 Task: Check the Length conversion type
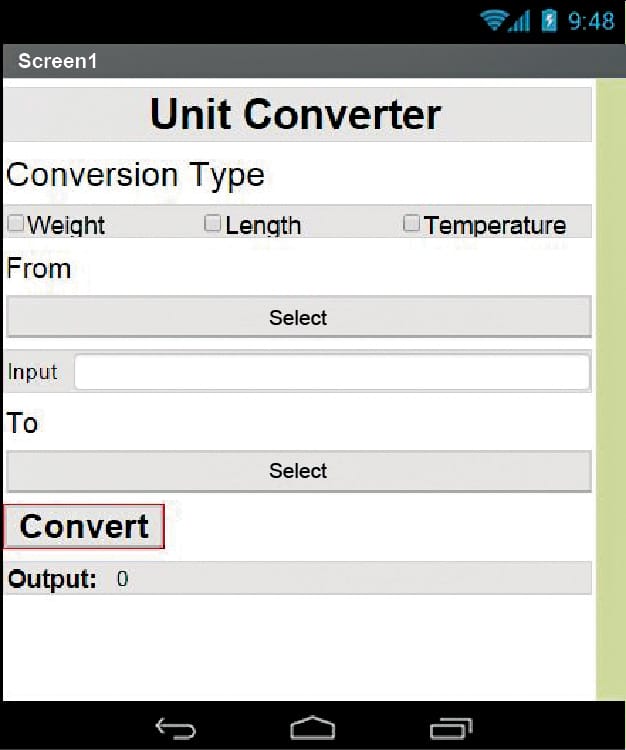click(x=213, y=224)
